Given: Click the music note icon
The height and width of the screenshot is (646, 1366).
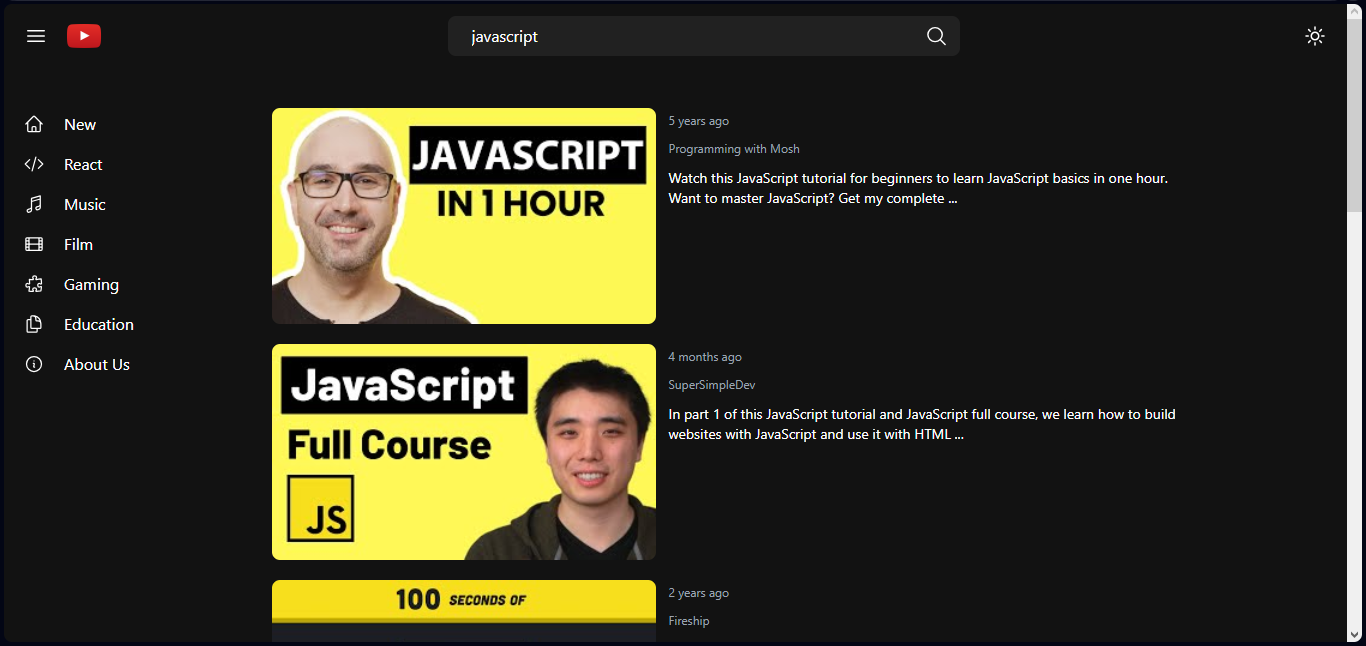Looking at the screenshot, I should 34,204.
